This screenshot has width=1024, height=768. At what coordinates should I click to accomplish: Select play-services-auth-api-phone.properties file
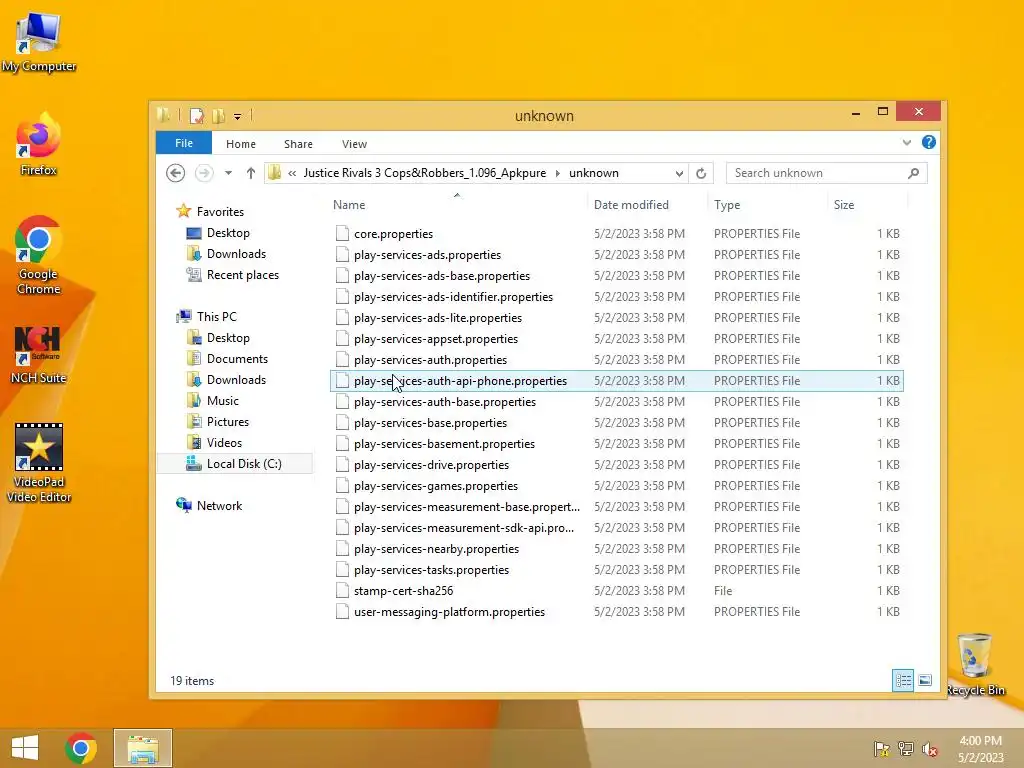point(617,381)
